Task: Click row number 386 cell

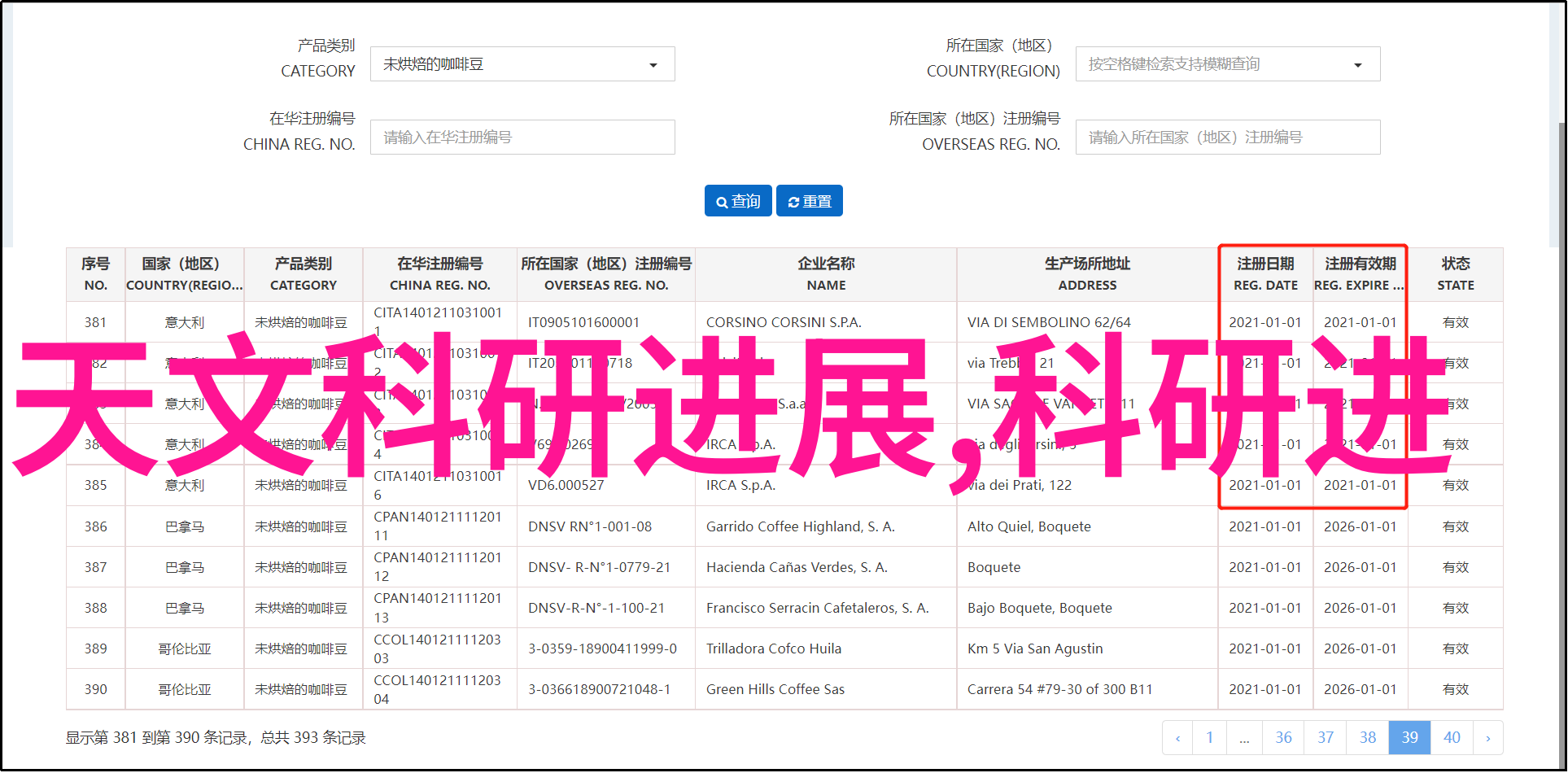Action: 96,526
